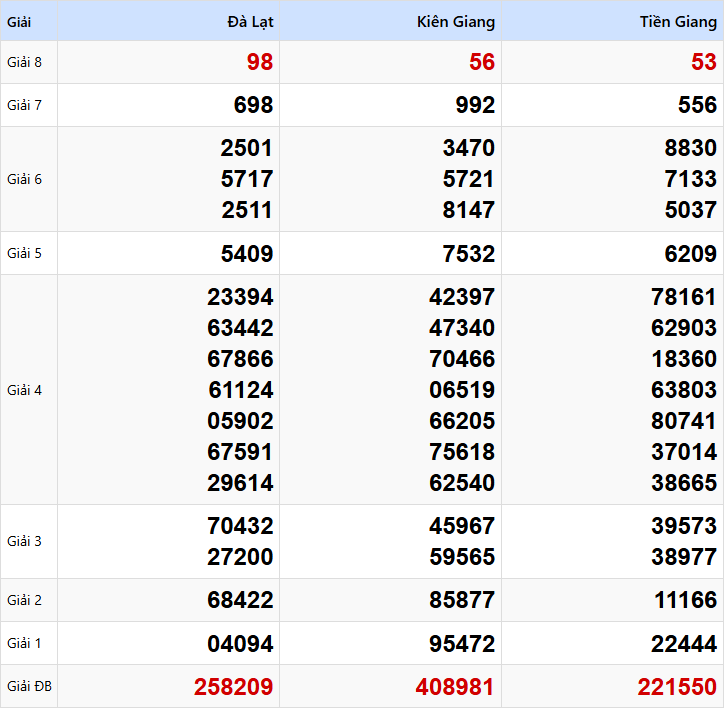The height and width of the screenshot is (710, 725).
Task: Click number 18360 in Tiền Giang
Action: [684, 359]
